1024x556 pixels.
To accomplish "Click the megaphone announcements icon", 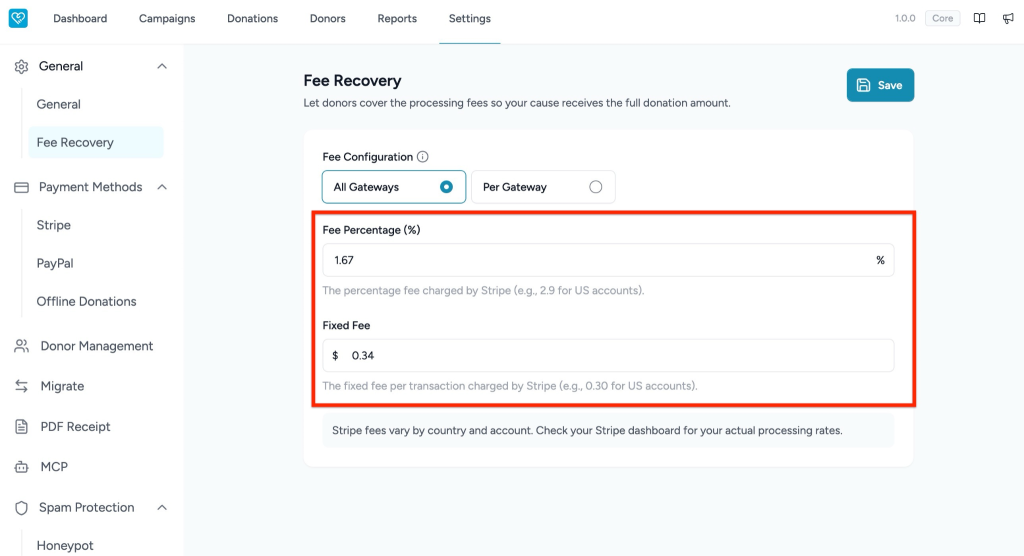I will point(1008,18).
